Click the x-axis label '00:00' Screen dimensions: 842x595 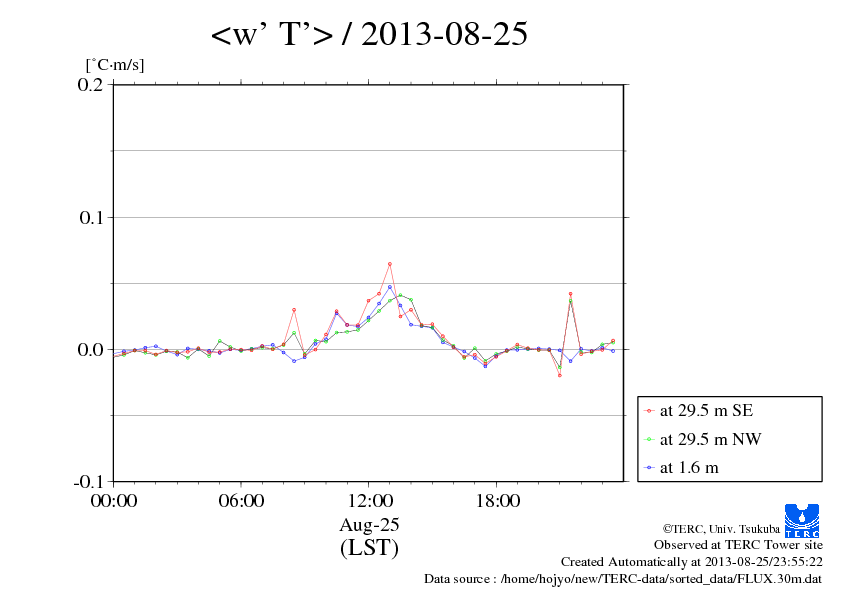click(114, 501)
